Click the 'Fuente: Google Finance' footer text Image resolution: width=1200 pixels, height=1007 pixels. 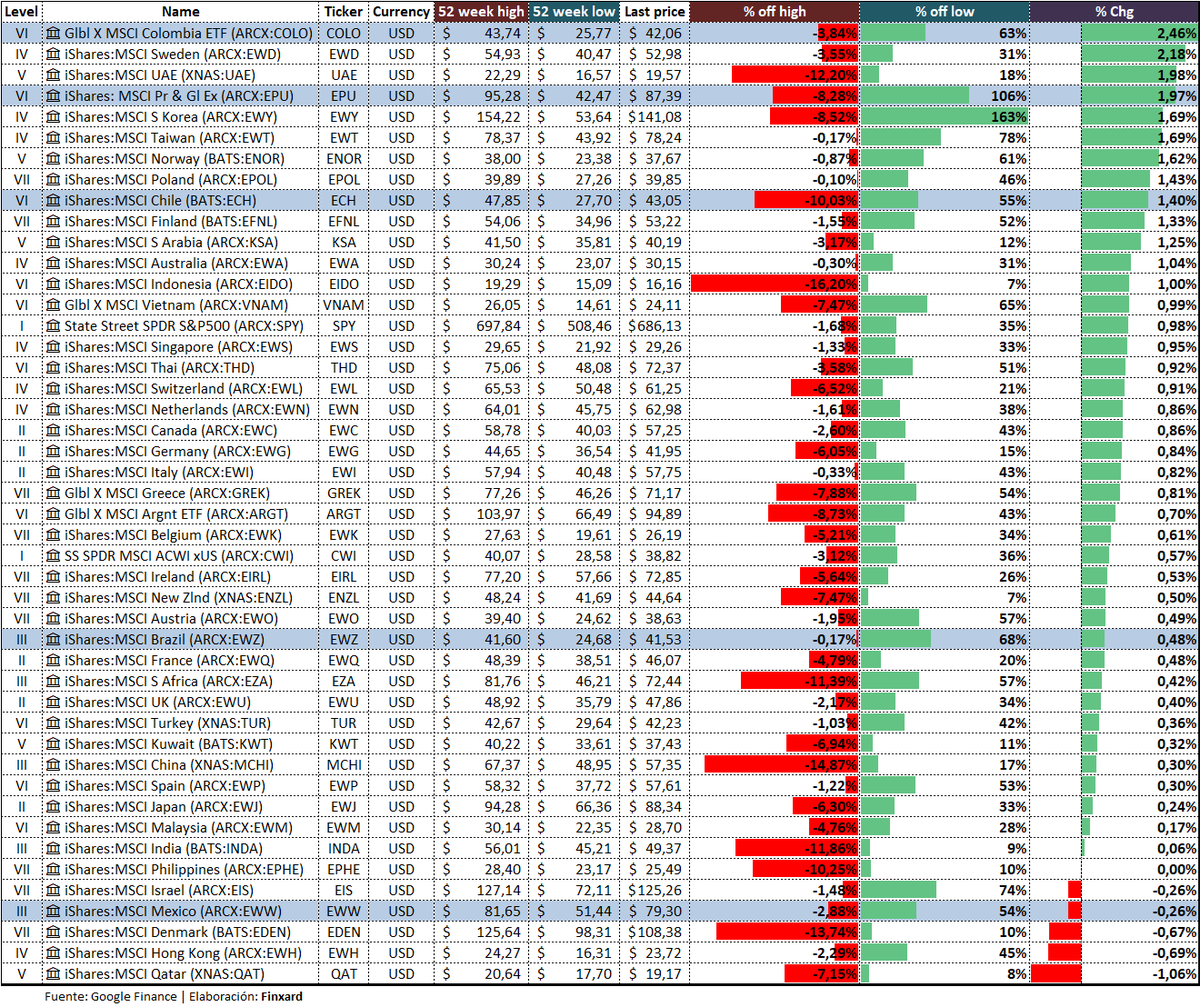pyautogui.click(x=111, y=997)
